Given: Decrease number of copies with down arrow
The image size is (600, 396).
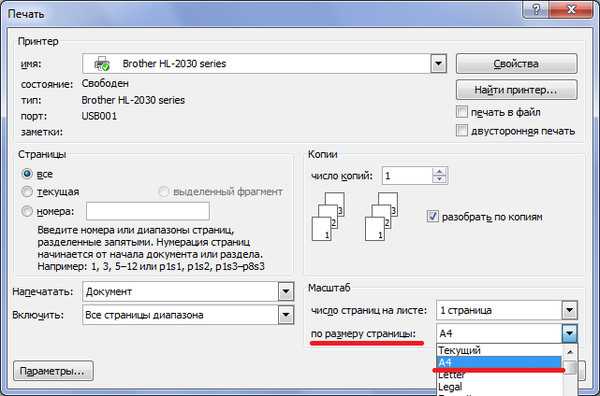Looking at the screenshot, I should tap(439, 179).
